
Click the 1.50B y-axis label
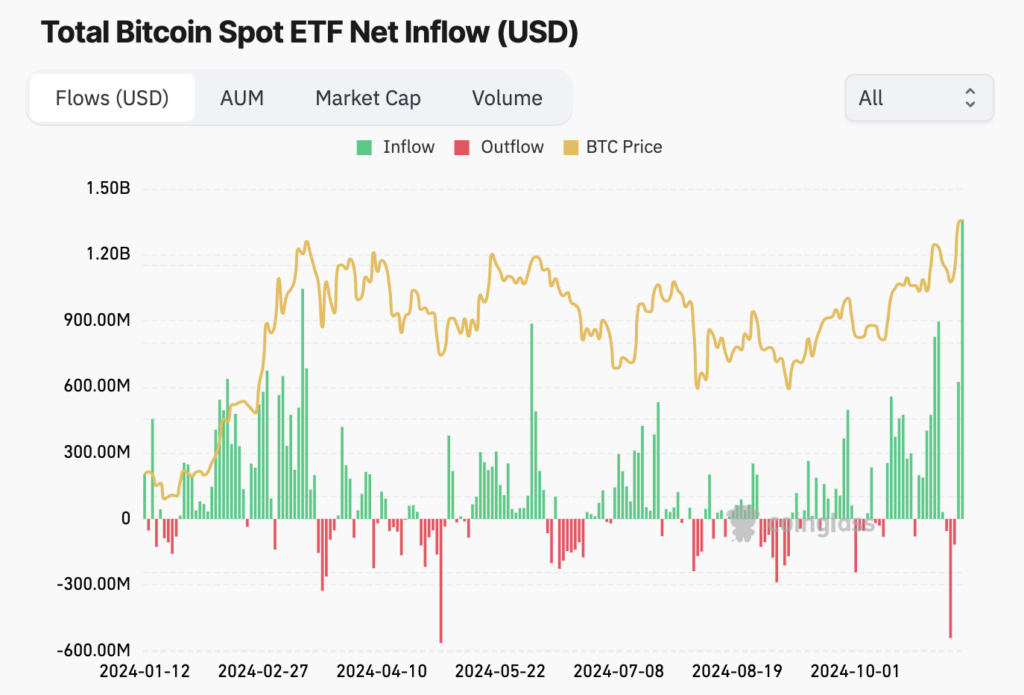click(x=108, y=188)
